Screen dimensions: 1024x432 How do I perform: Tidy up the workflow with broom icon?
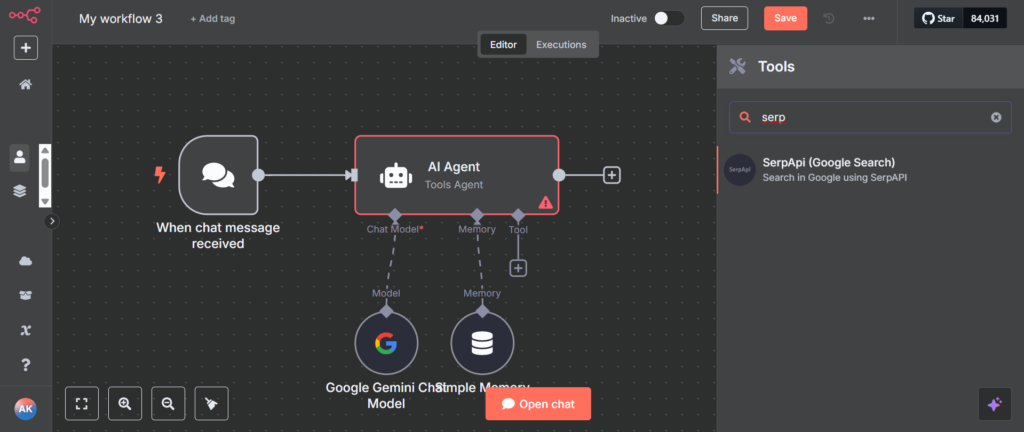pos(212,403)
